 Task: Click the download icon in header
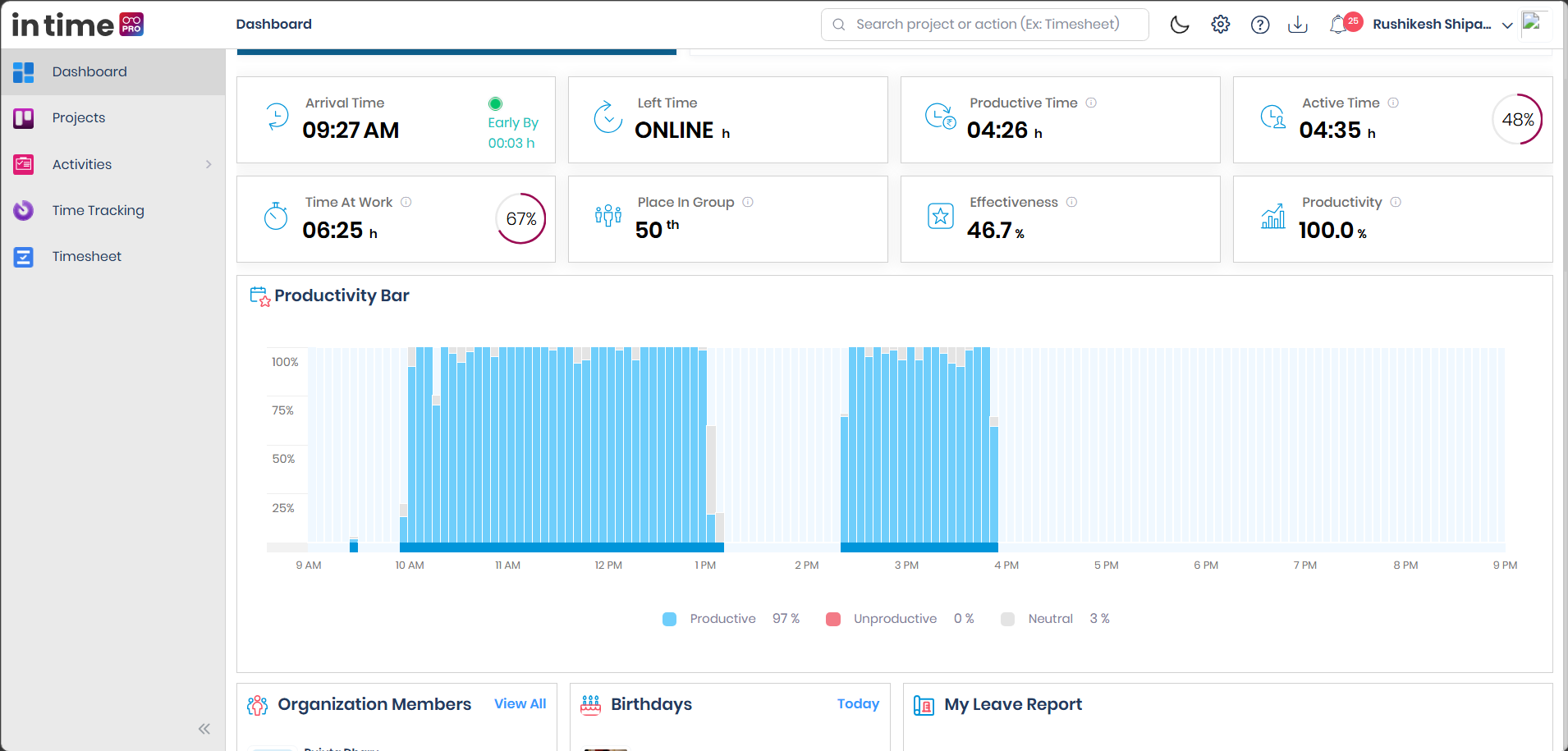[1298, 25]
